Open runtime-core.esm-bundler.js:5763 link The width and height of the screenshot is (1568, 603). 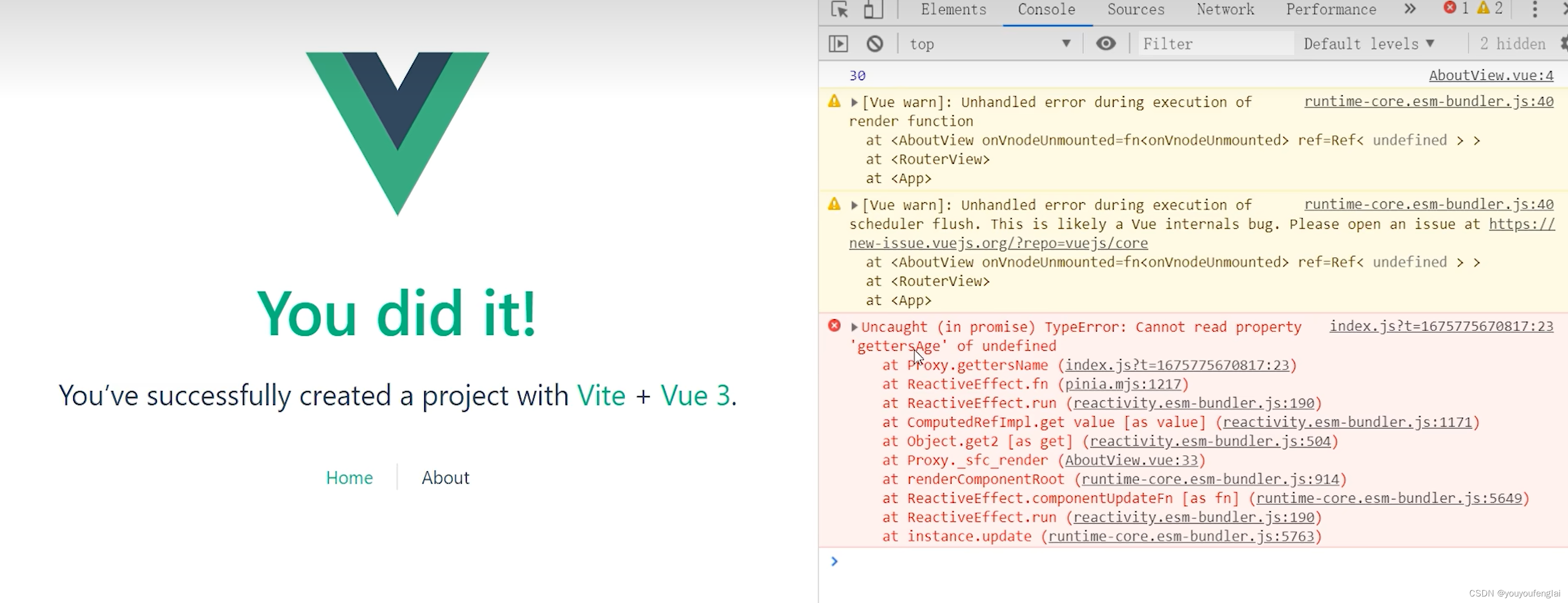click(1181, 537)
